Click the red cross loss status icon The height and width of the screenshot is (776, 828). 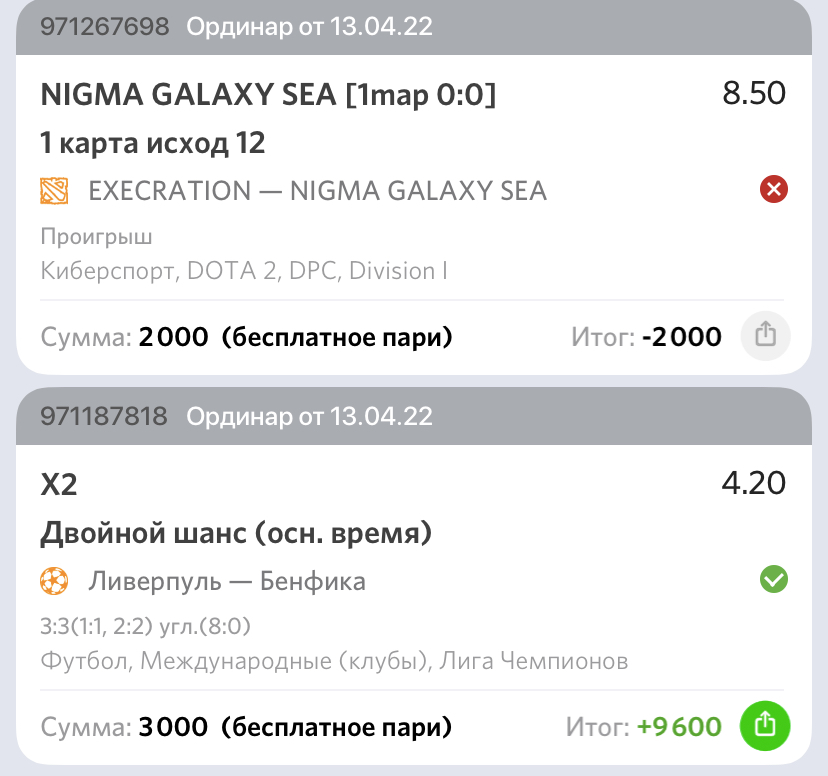(774, 190)
